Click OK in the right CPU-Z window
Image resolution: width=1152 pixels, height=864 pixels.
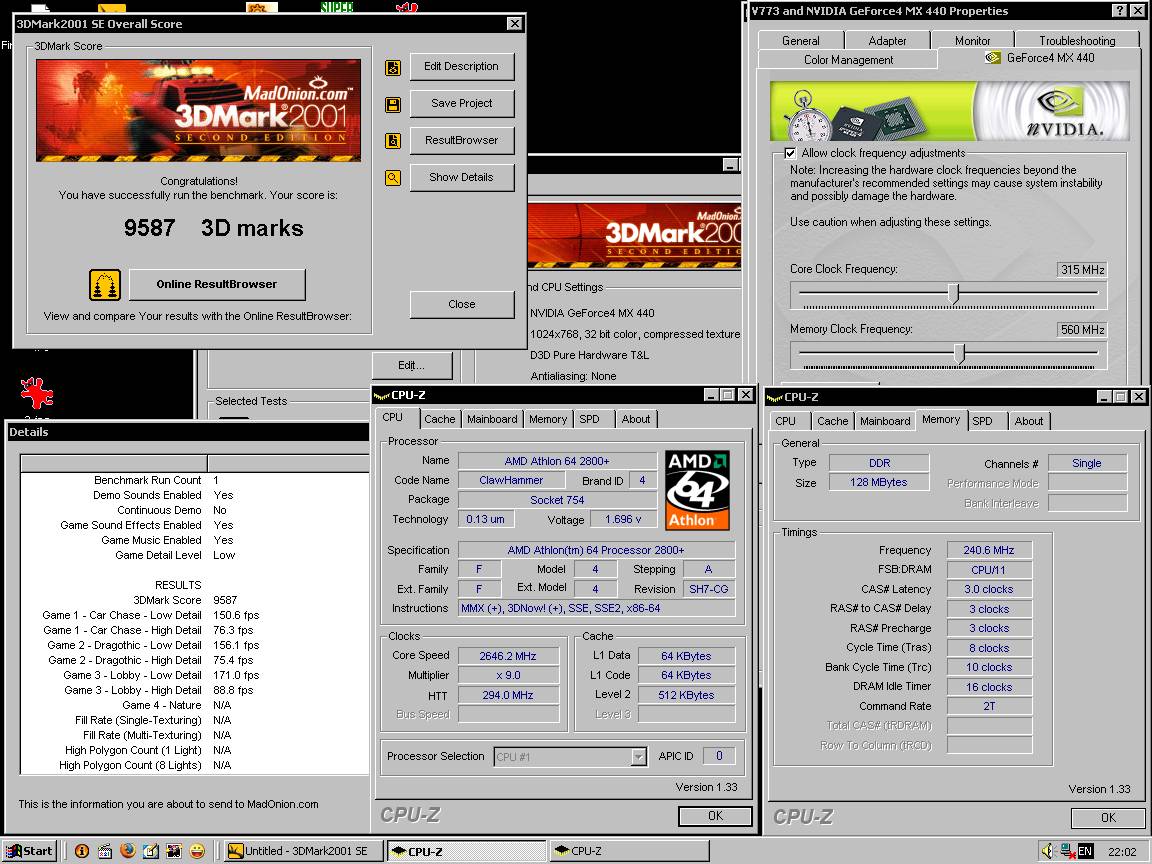pos(1108,817)
